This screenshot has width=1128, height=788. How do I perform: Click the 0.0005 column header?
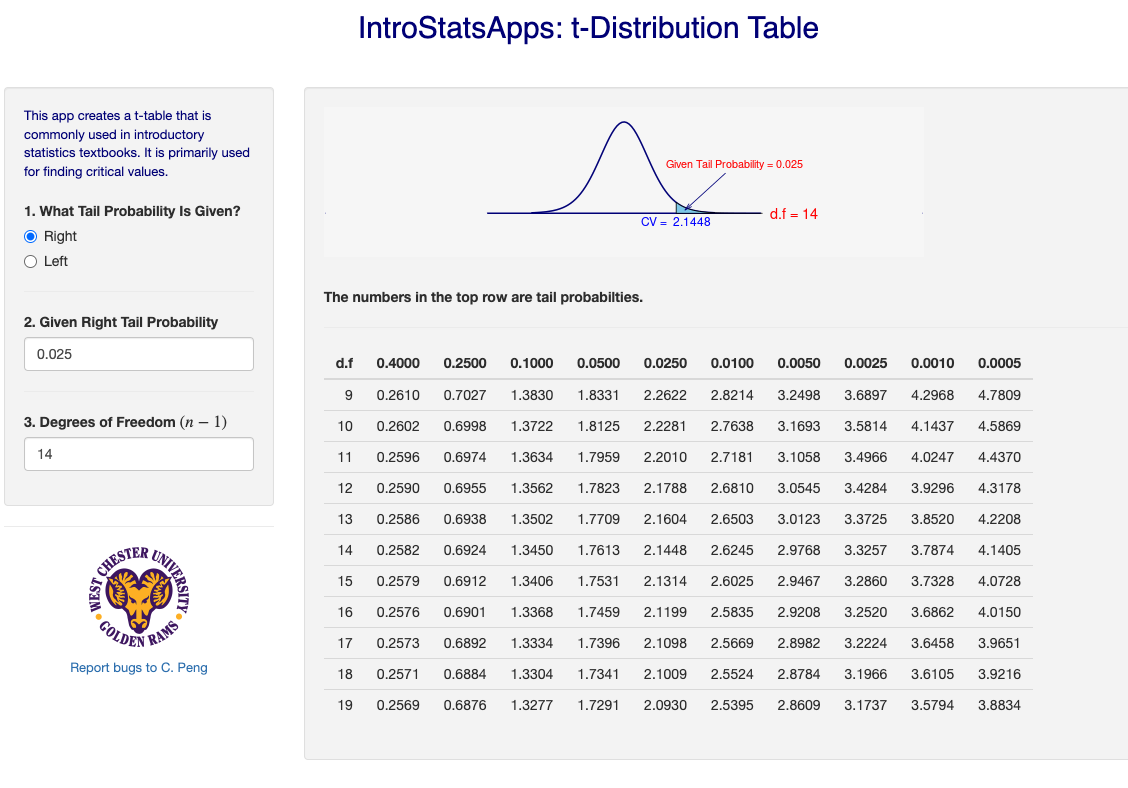tap(999, 363)
